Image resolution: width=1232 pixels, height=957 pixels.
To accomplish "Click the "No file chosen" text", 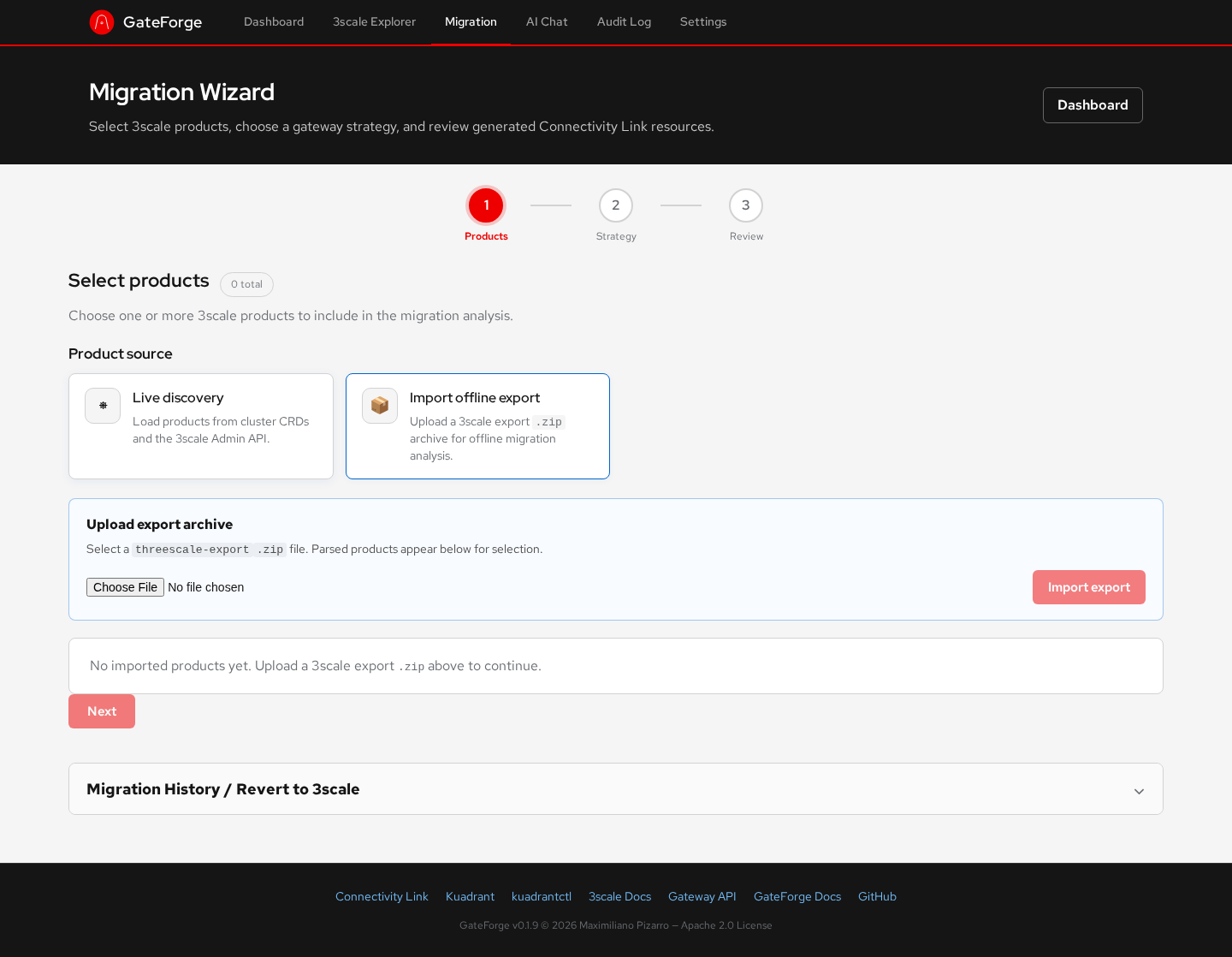I will (x=206, y=587).
